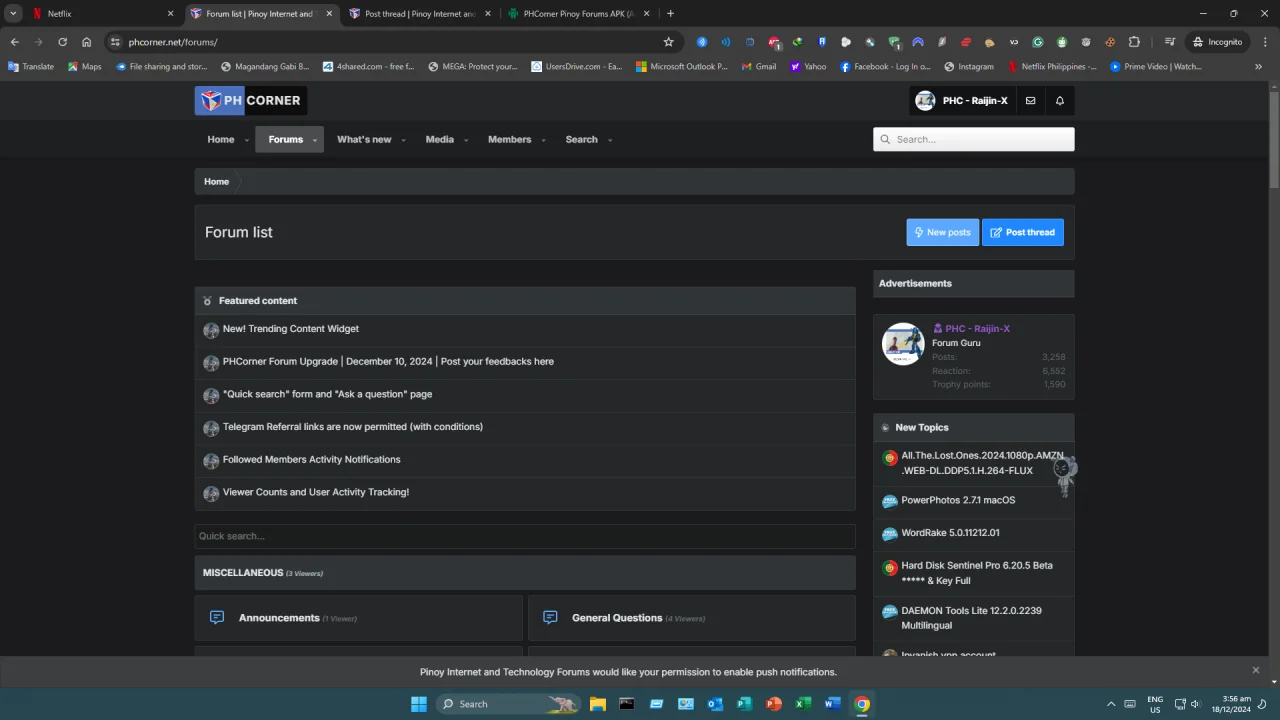Screen dimensions: 1280x720
Task: Open WordRake 5.0.11212.01 topic
Action: (x=950, y=533)
